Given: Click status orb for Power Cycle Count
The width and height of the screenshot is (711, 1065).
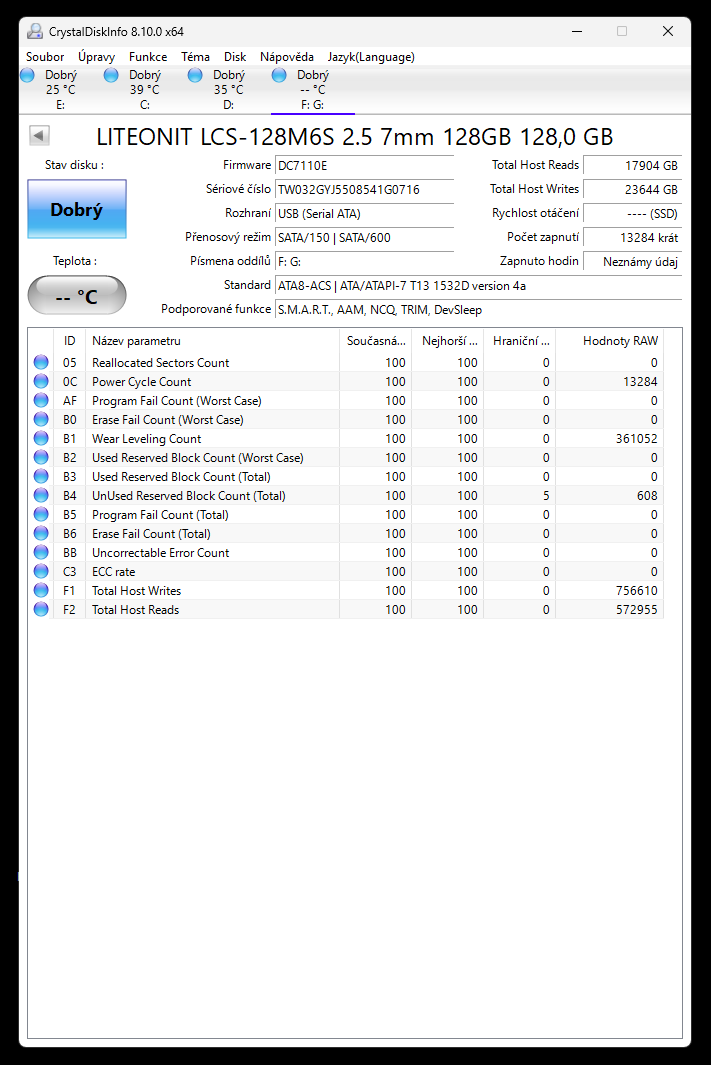Looking at the screenshot, I should (x=41, y=381).
